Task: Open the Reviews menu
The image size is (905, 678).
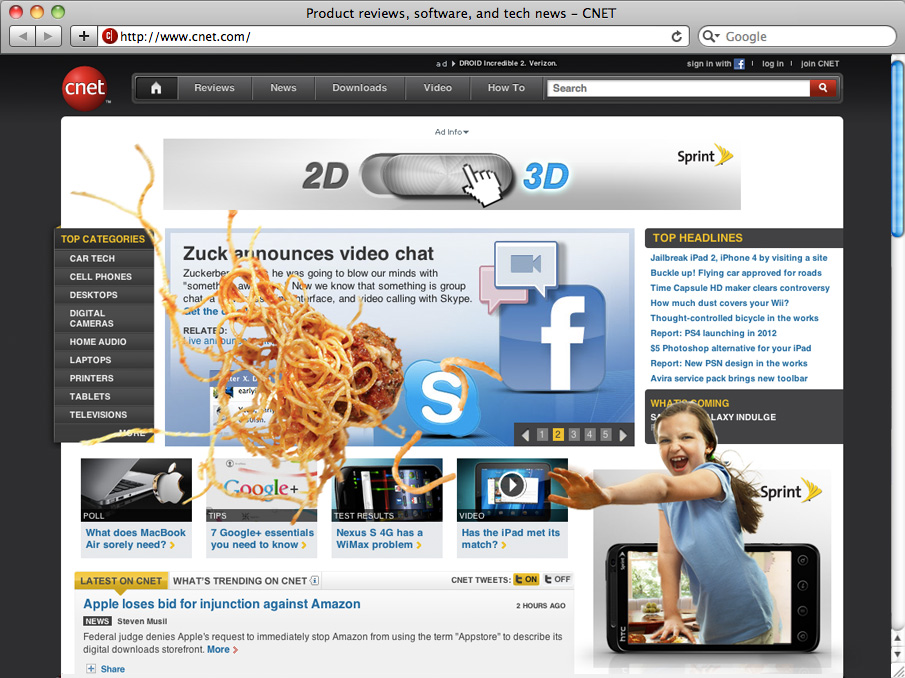Action: (214, 88)
